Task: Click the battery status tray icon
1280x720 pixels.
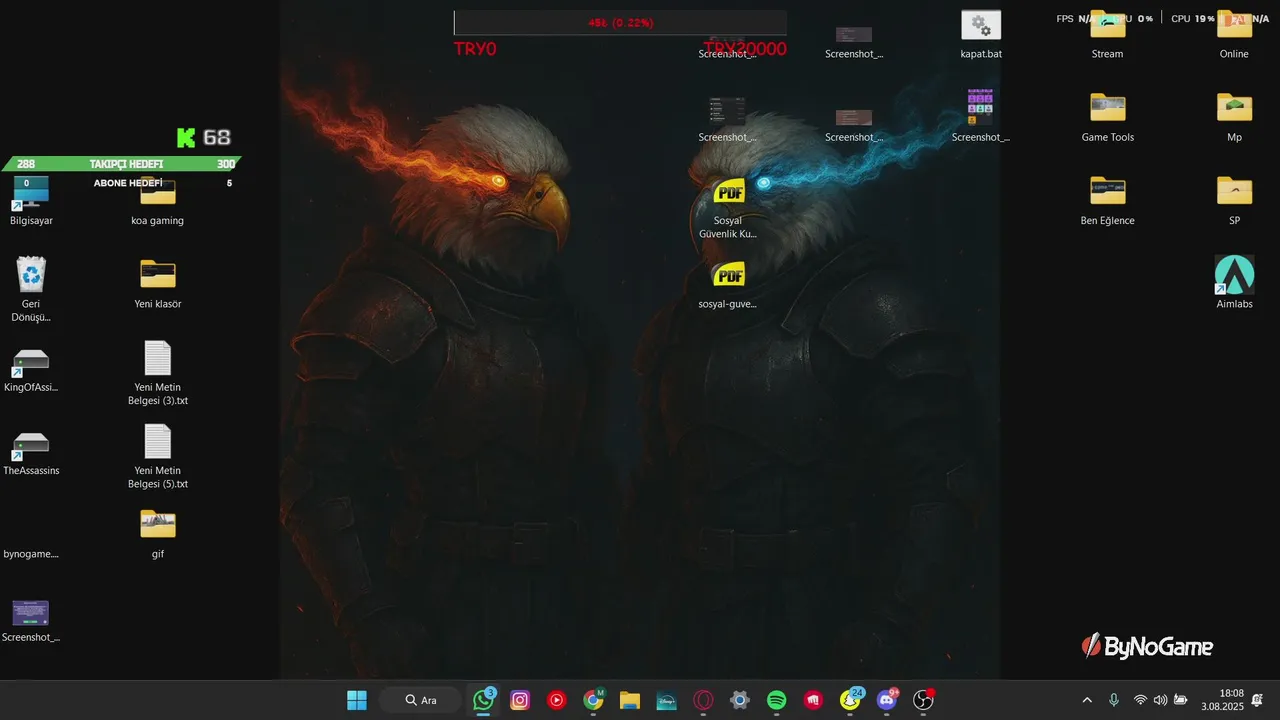Action: (1181, 700)
